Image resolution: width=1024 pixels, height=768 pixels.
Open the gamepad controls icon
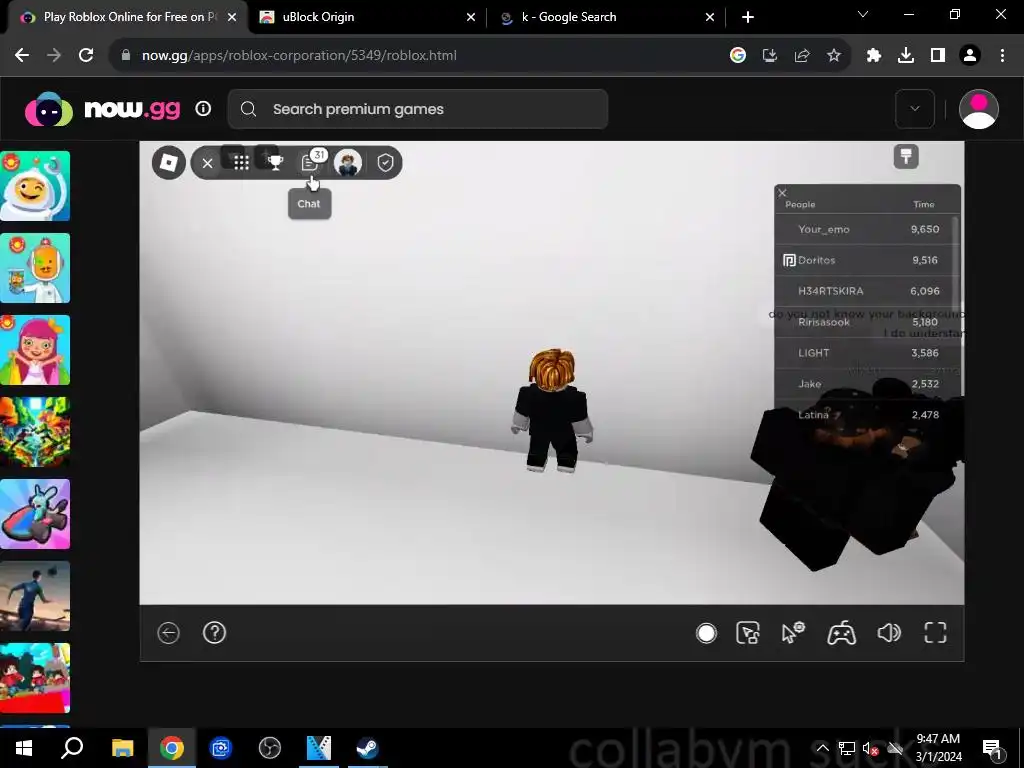tap(842, 633)
